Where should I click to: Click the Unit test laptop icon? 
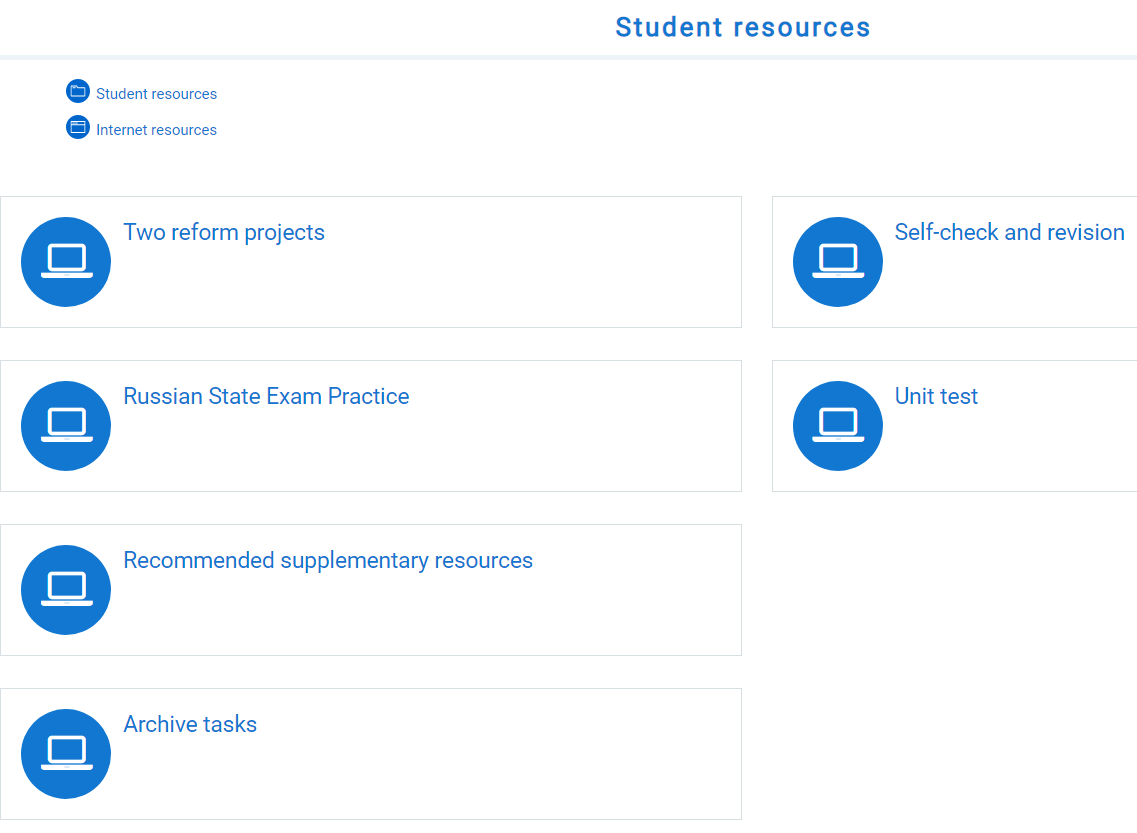[838, 425]
